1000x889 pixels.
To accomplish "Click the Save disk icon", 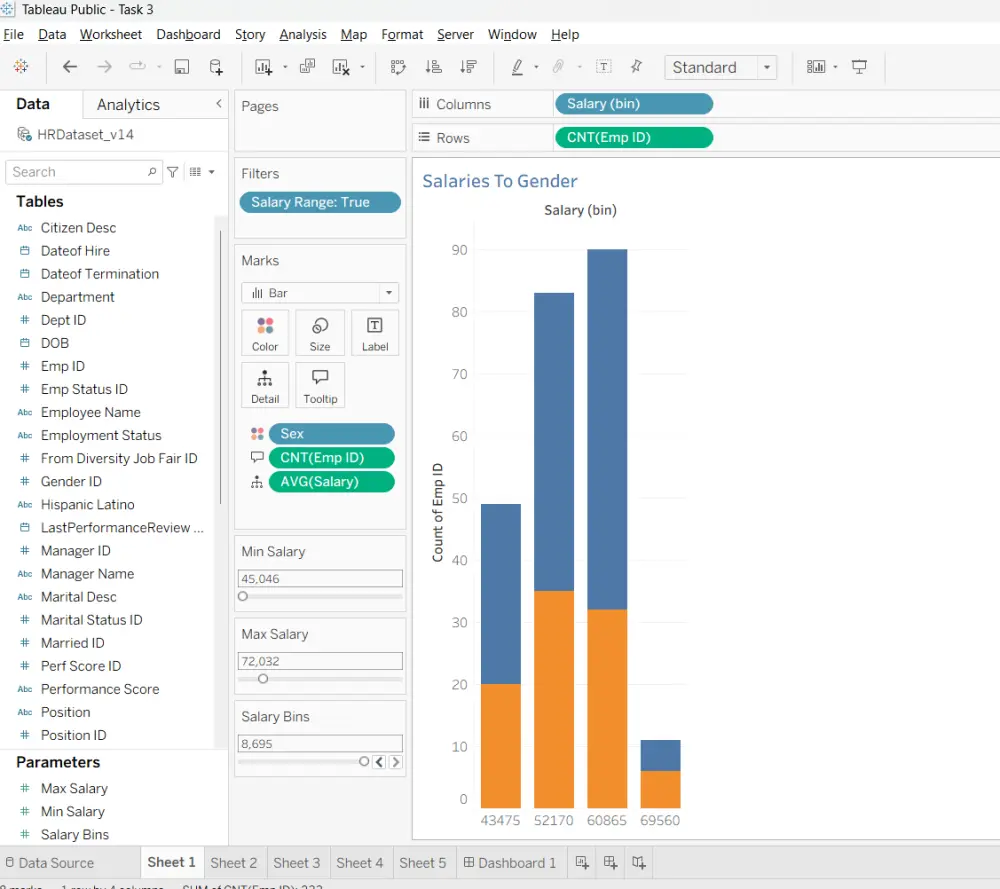I will [182, 66].
